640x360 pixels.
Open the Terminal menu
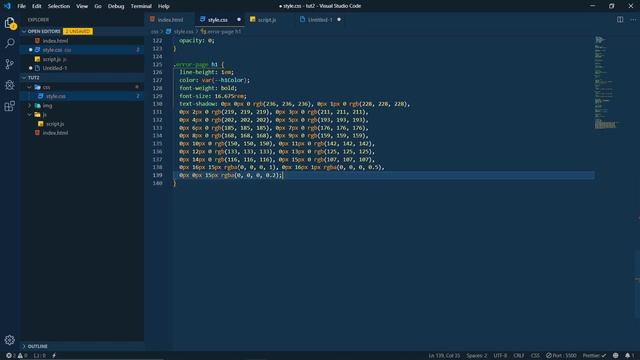(x=141, y=6)
